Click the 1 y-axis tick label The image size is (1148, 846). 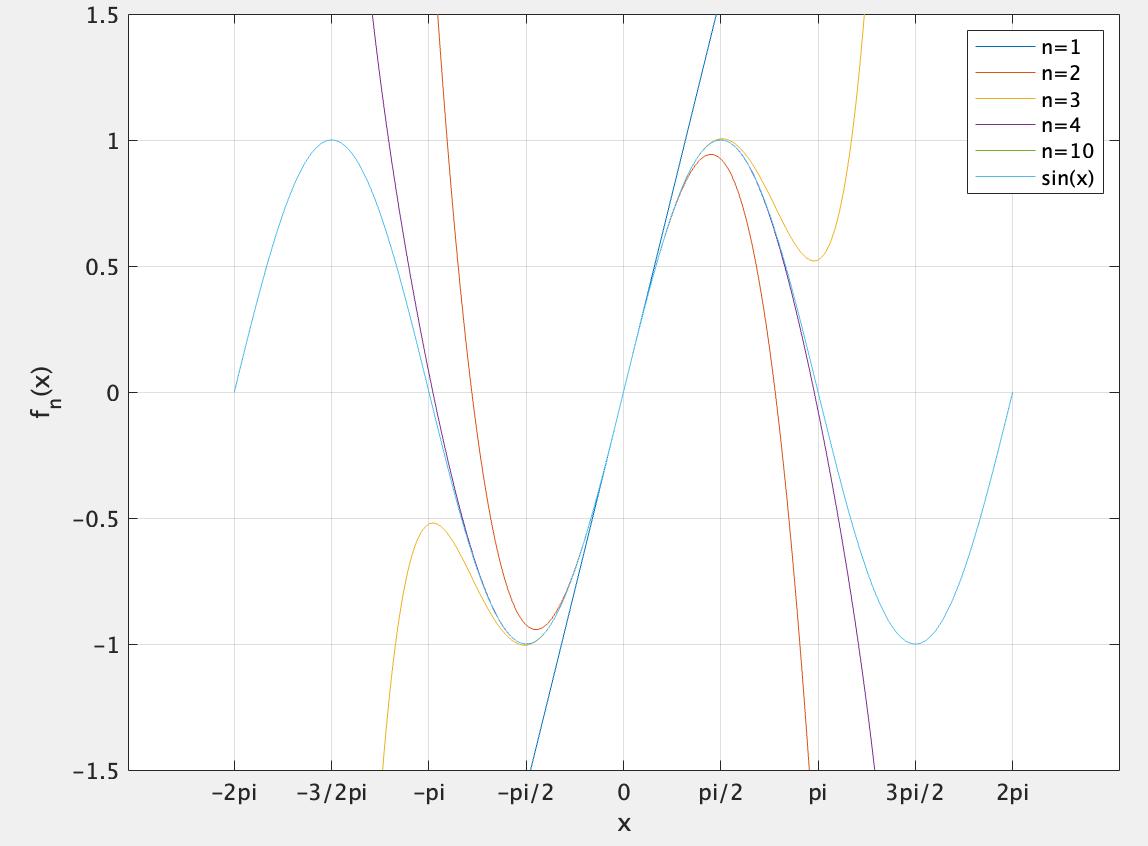coord(113,141)
